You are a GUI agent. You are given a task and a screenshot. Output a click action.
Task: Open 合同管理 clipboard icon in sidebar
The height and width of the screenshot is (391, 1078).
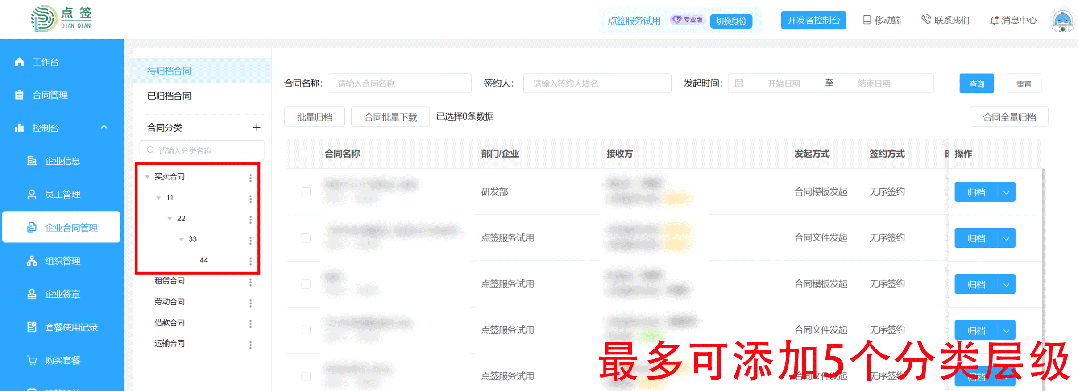pyautogui.click(x=19, y=95)
